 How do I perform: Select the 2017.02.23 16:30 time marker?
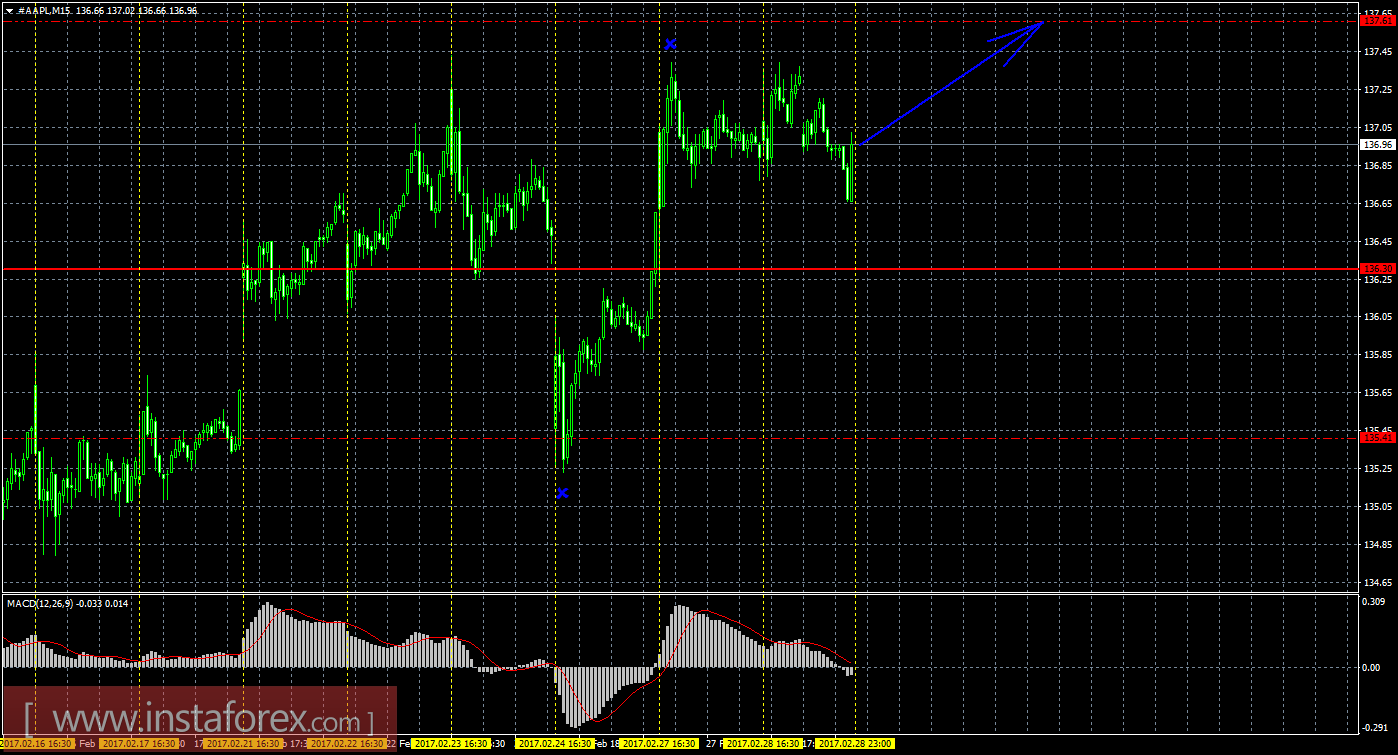tap(450, 744)
